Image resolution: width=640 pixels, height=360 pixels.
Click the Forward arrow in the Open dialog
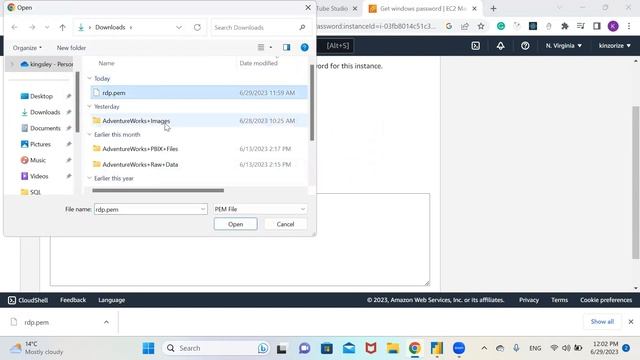point(32,27)
